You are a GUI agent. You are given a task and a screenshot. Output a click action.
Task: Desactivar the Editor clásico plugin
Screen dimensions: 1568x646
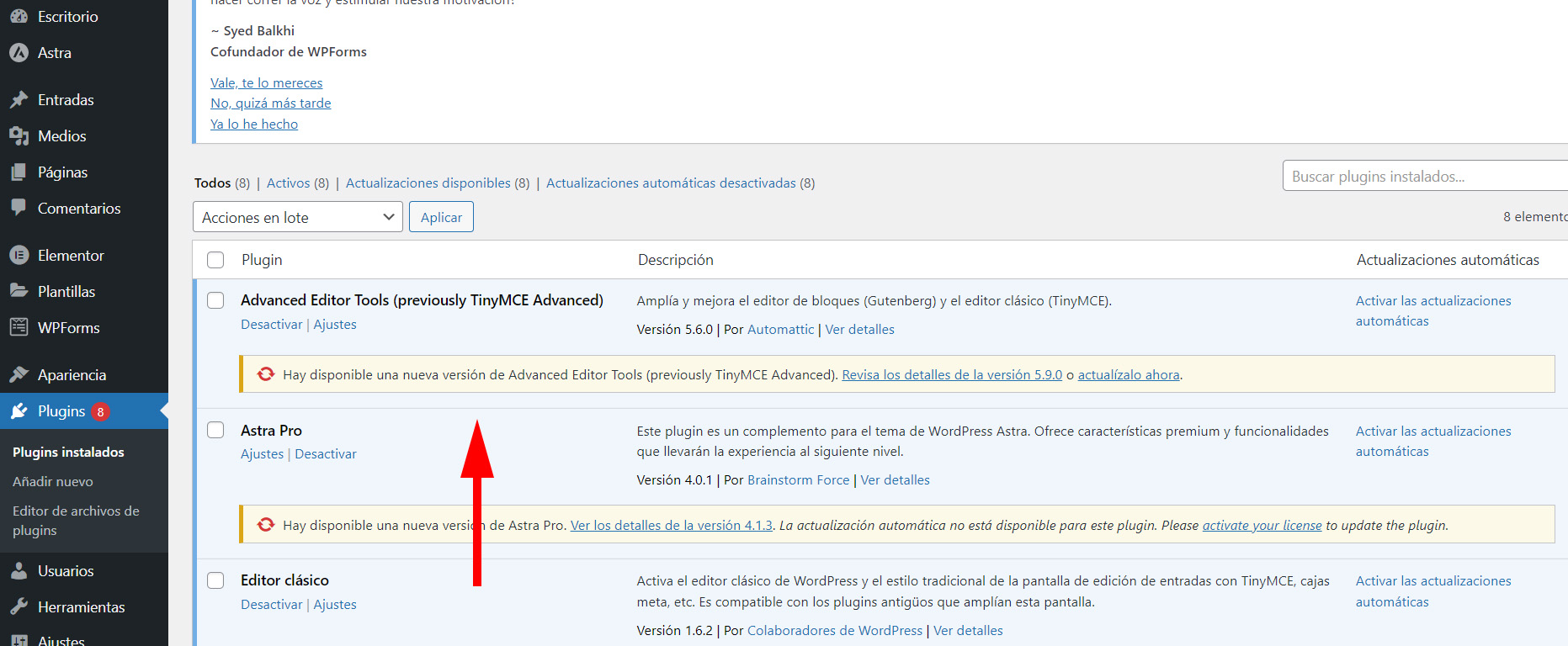coord(271,605)
